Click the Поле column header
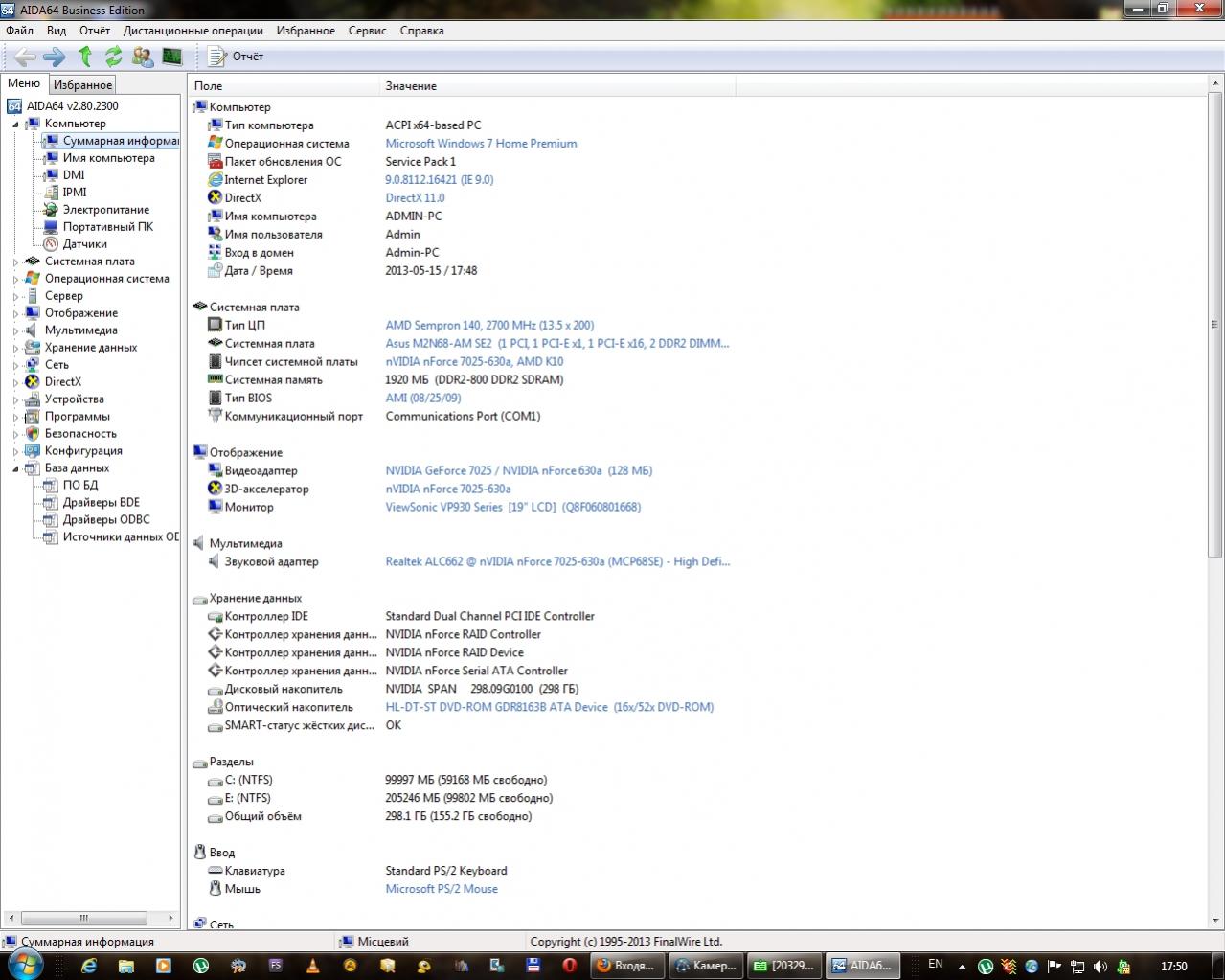1225x980 pixels. (x=284, y=86)
